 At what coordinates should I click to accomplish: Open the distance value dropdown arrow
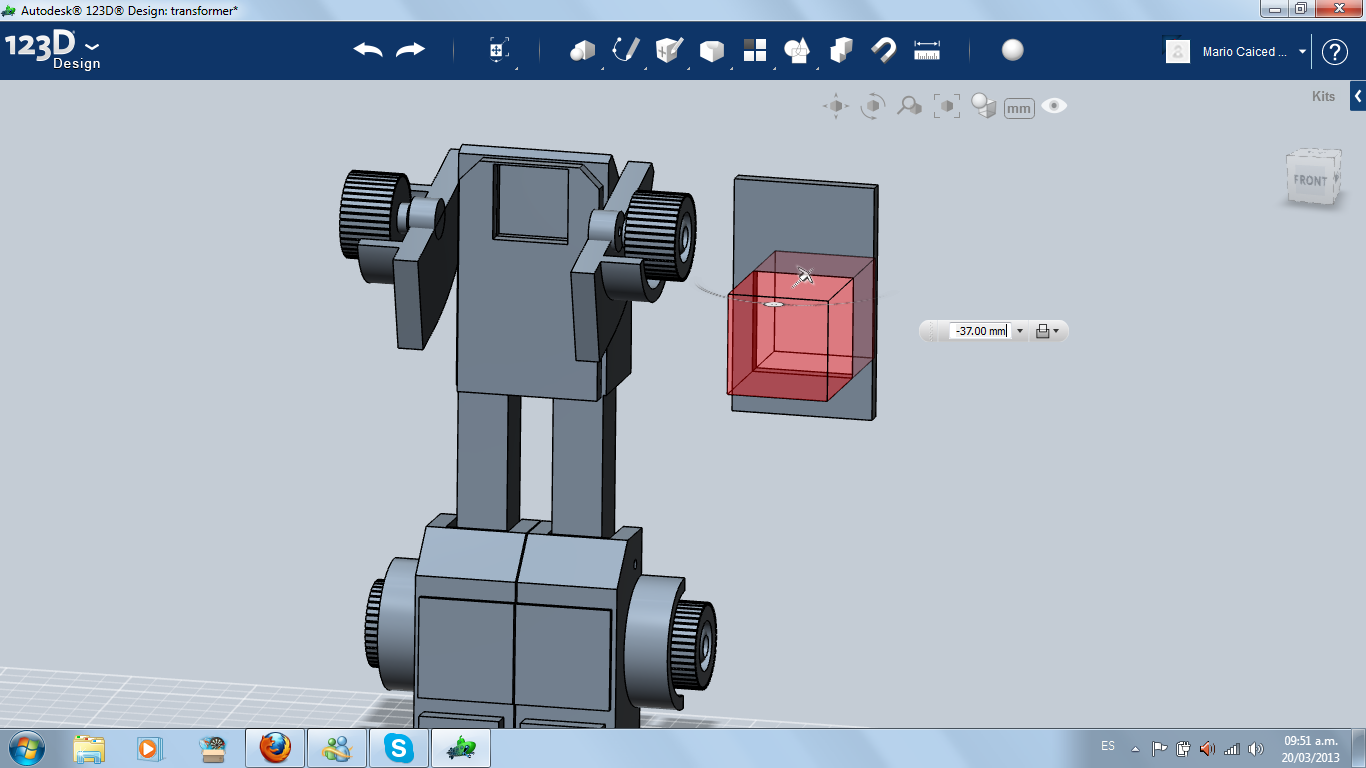click(1020, 331)
